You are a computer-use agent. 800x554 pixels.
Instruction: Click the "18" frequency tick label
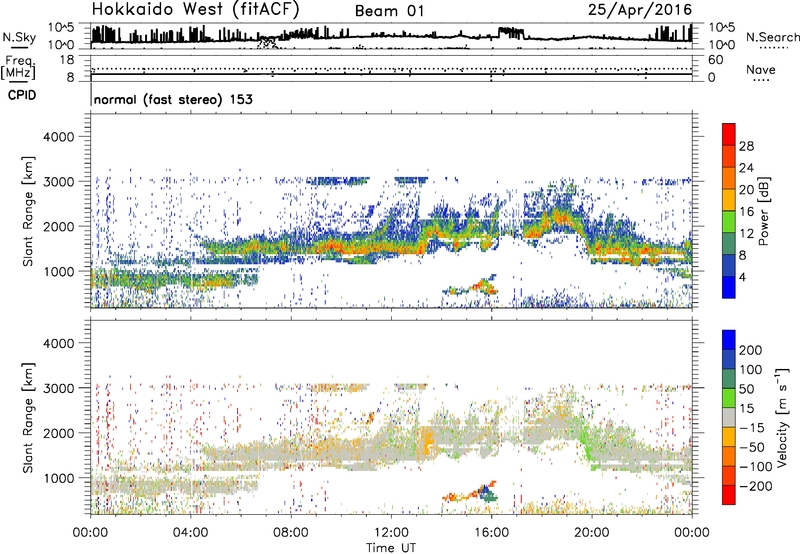click(67, 60)
